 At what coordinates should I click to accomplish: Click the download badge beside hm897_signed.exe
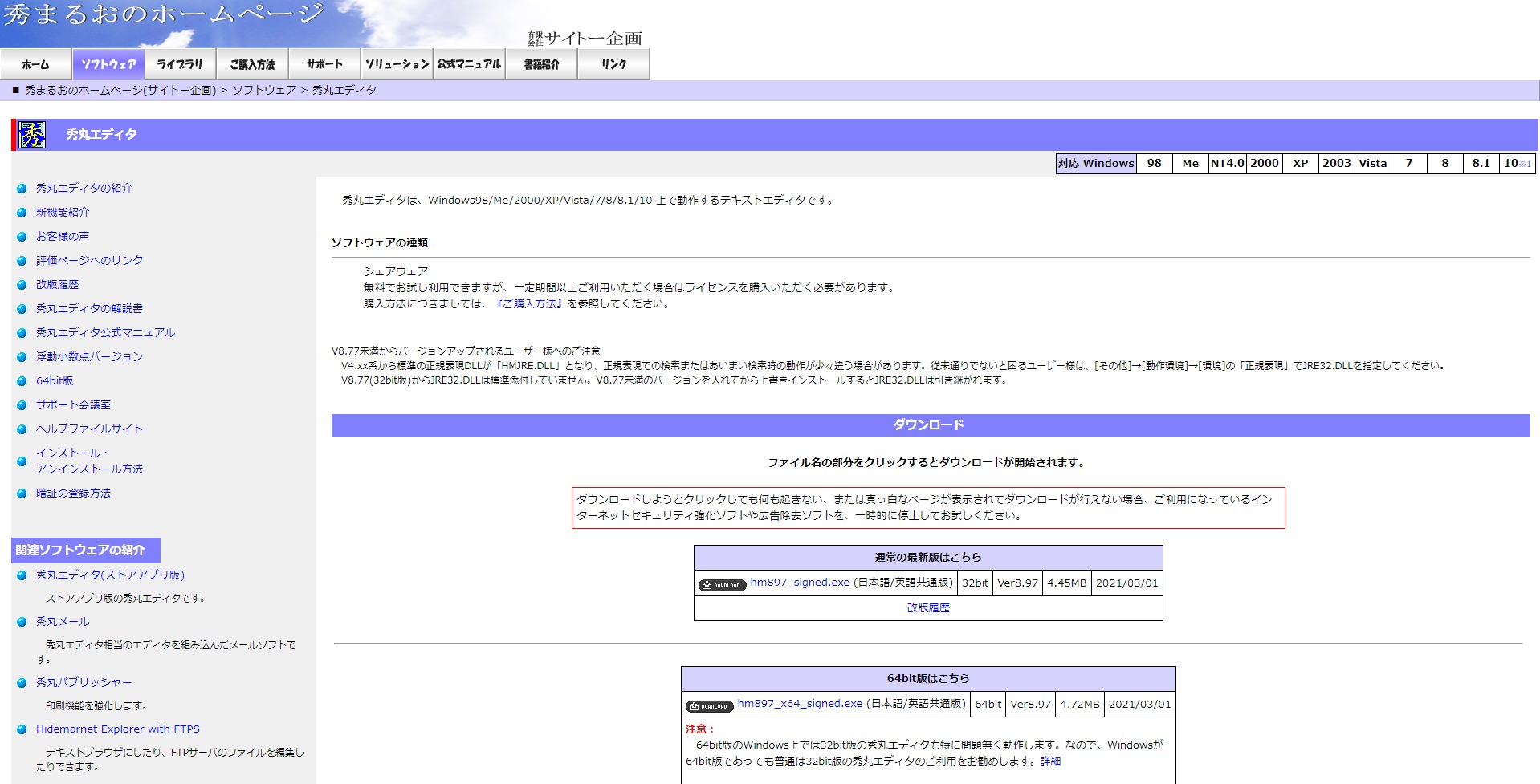722,585
